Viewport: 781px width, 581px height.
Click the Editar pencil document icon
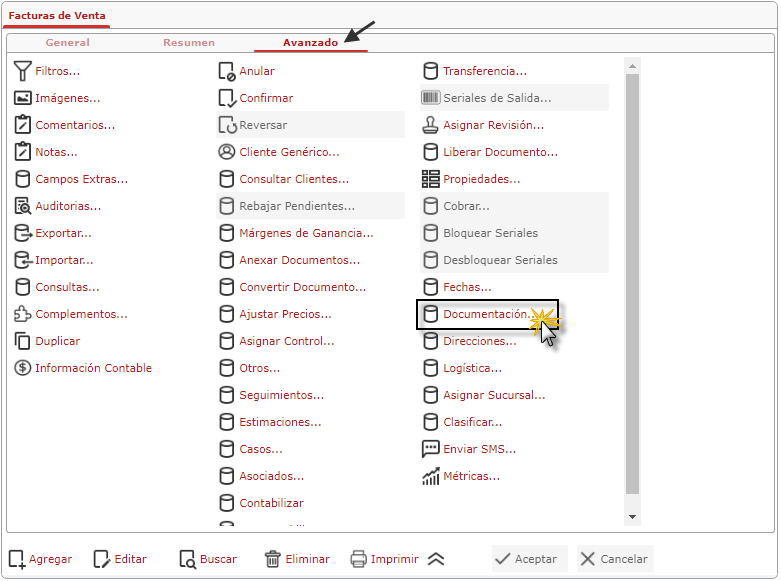coord(102,559)
